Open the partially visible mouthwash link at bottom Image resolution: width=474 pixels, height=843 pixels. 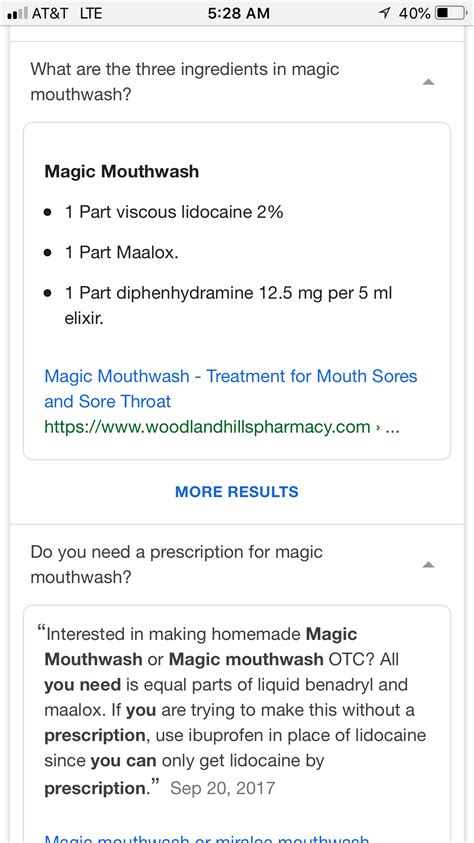point(207,838)
